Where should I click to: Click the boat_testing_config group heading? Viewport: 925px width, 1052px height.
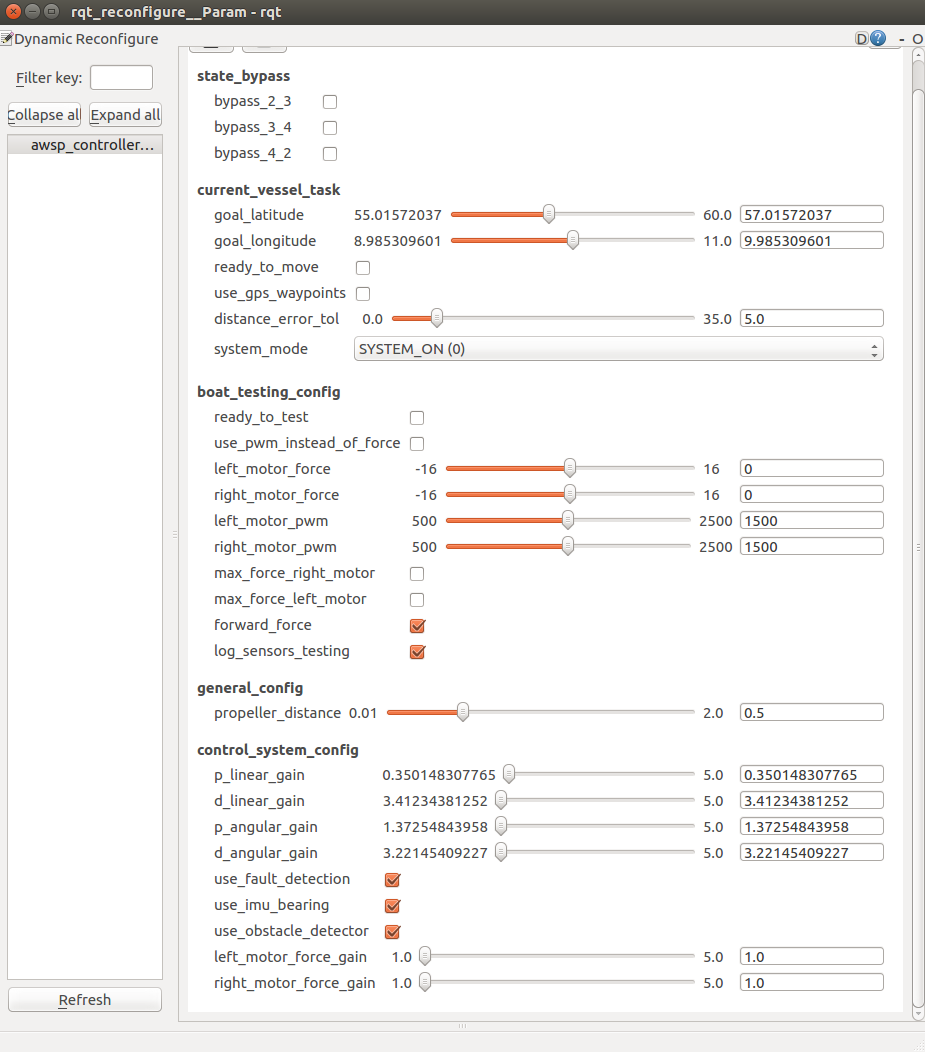coord(268,392)
